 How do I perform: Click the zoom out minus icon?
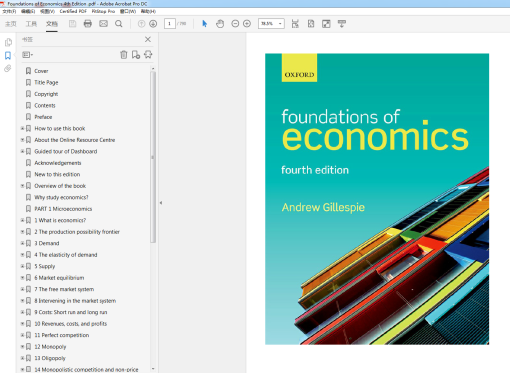(x=235, y=24)
